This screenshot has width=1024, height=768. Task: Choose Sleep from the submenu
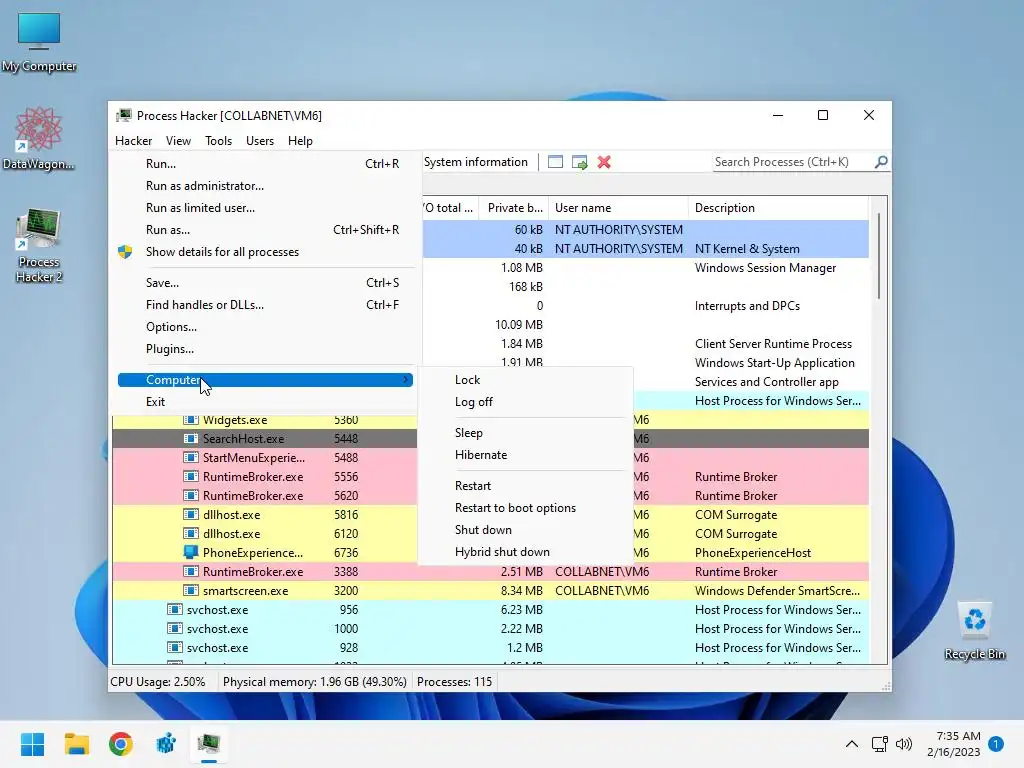(526, 433)
